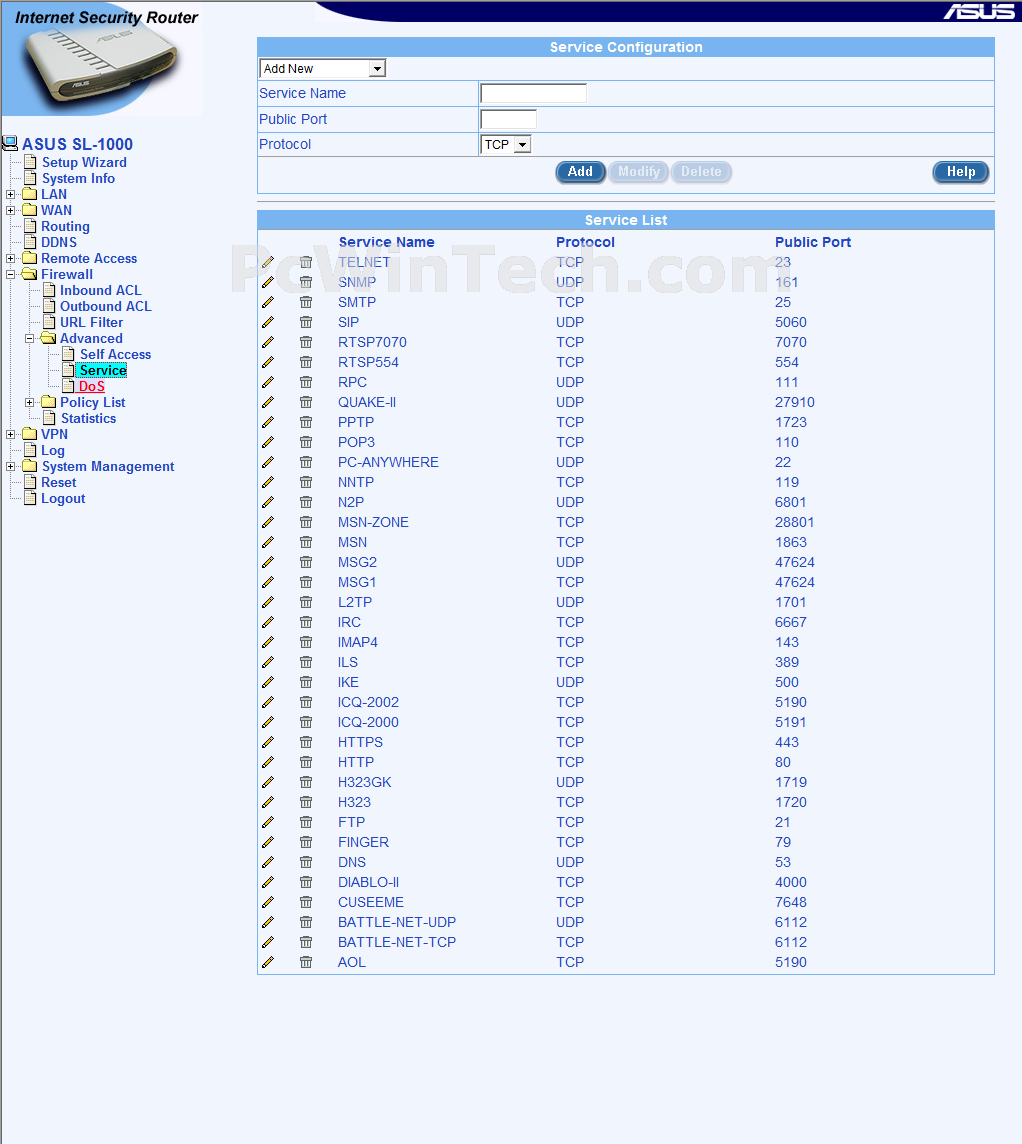Click pencil icon next to IRC

click(268, 622)
